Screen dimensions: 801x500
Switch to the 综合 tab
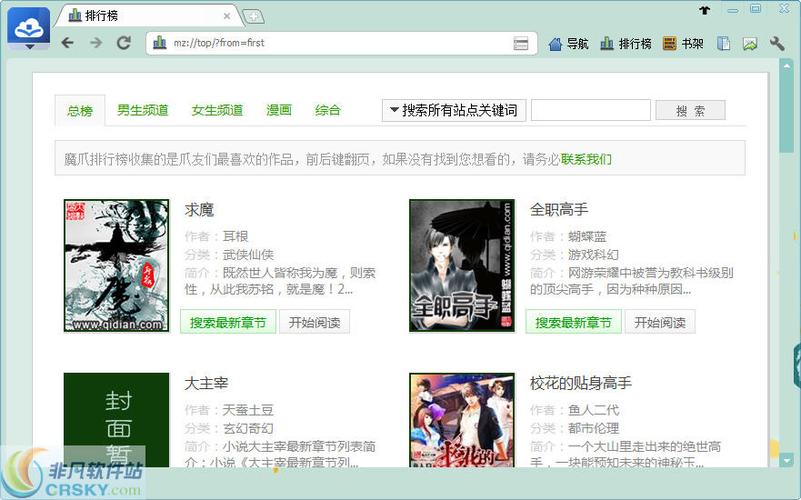327,110
